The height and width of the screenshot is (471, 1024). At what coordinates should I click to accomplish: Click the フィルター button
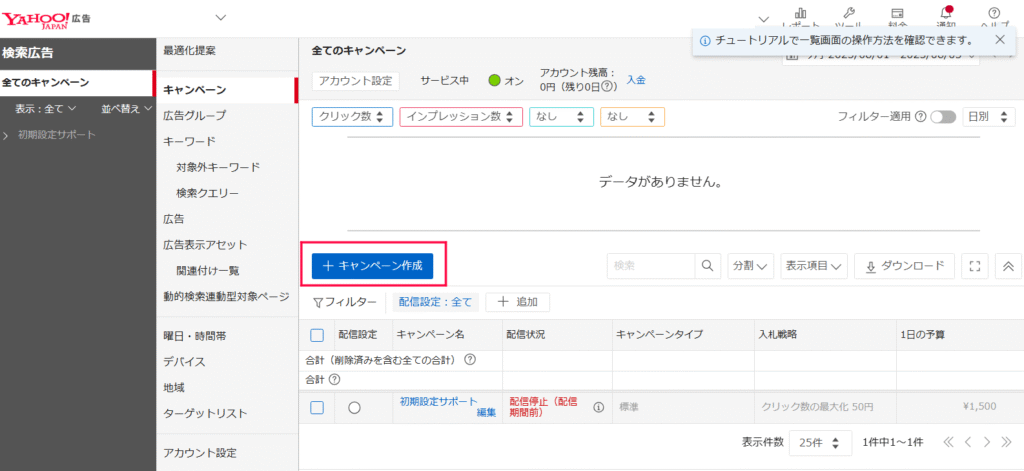[345, 302]
